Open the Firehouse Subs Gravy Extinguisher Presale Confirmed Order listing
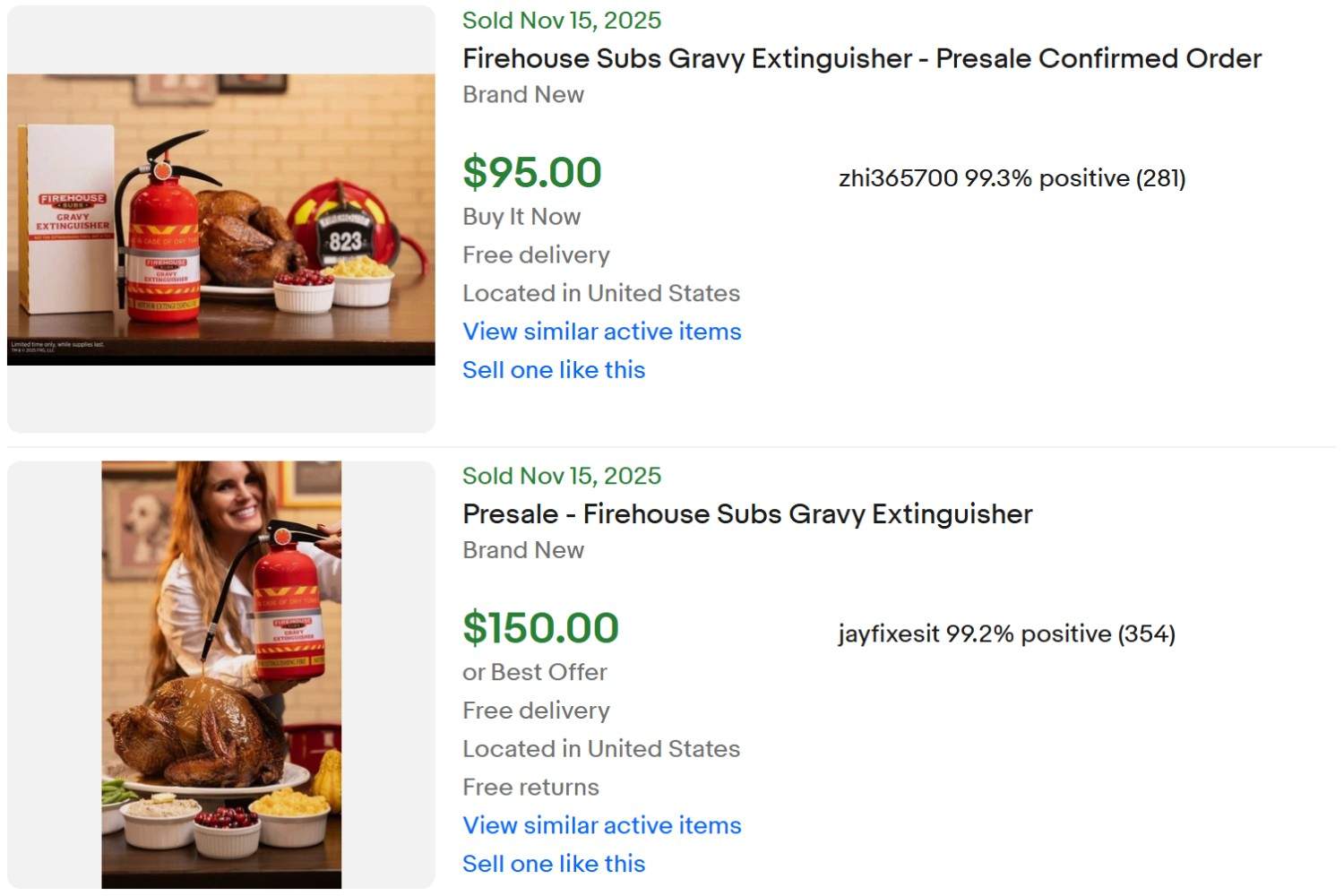This screenshot has height=896, width=1344. tap(860, 58)
